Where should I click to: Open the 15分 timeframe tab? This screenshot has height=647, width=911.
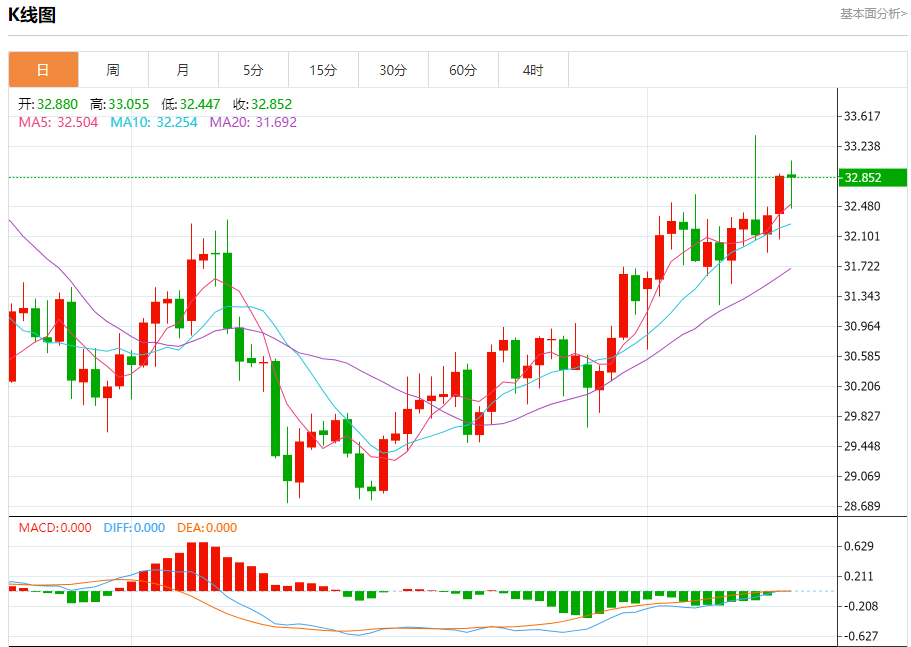323,70
